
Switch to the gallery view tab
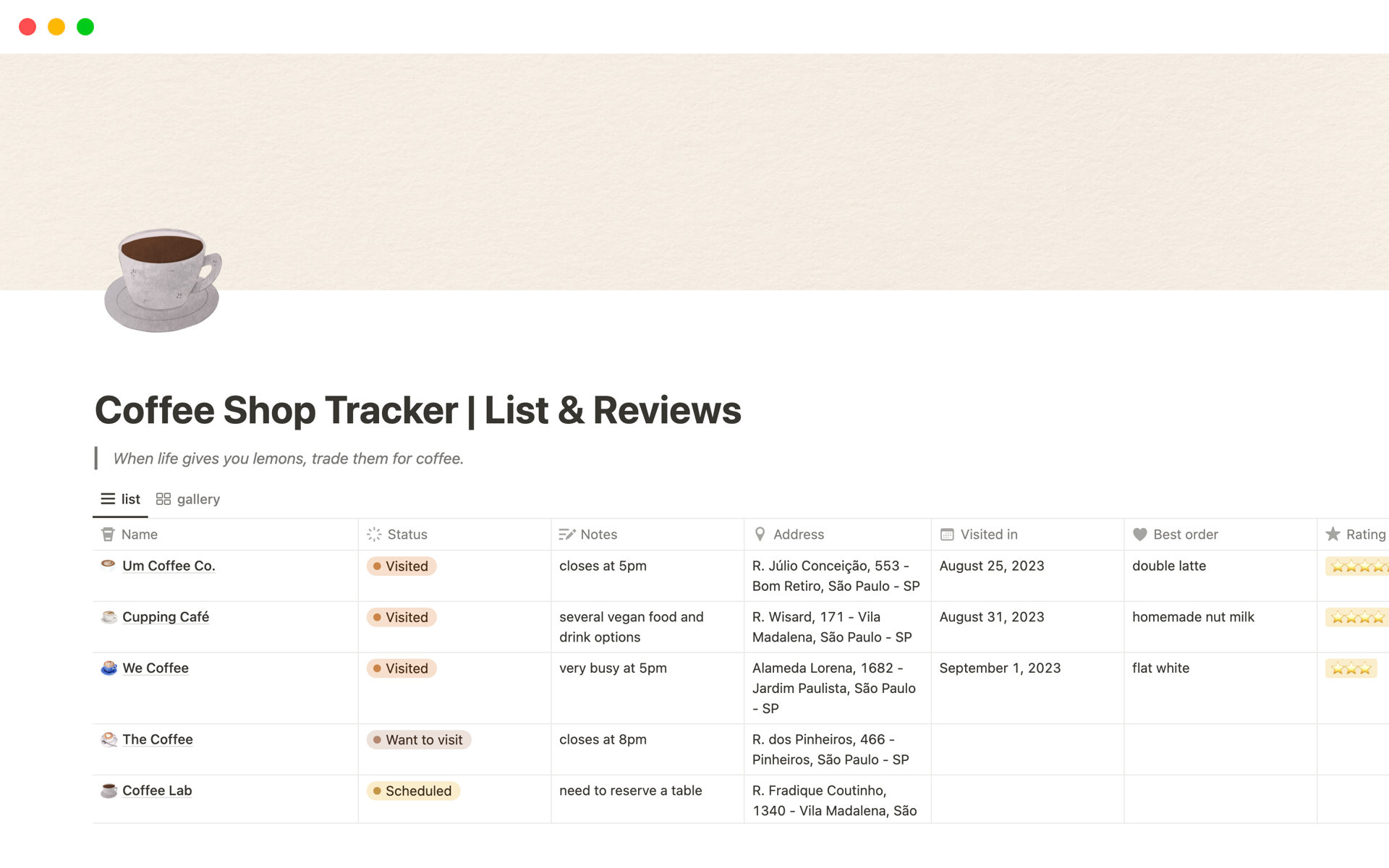188,498
